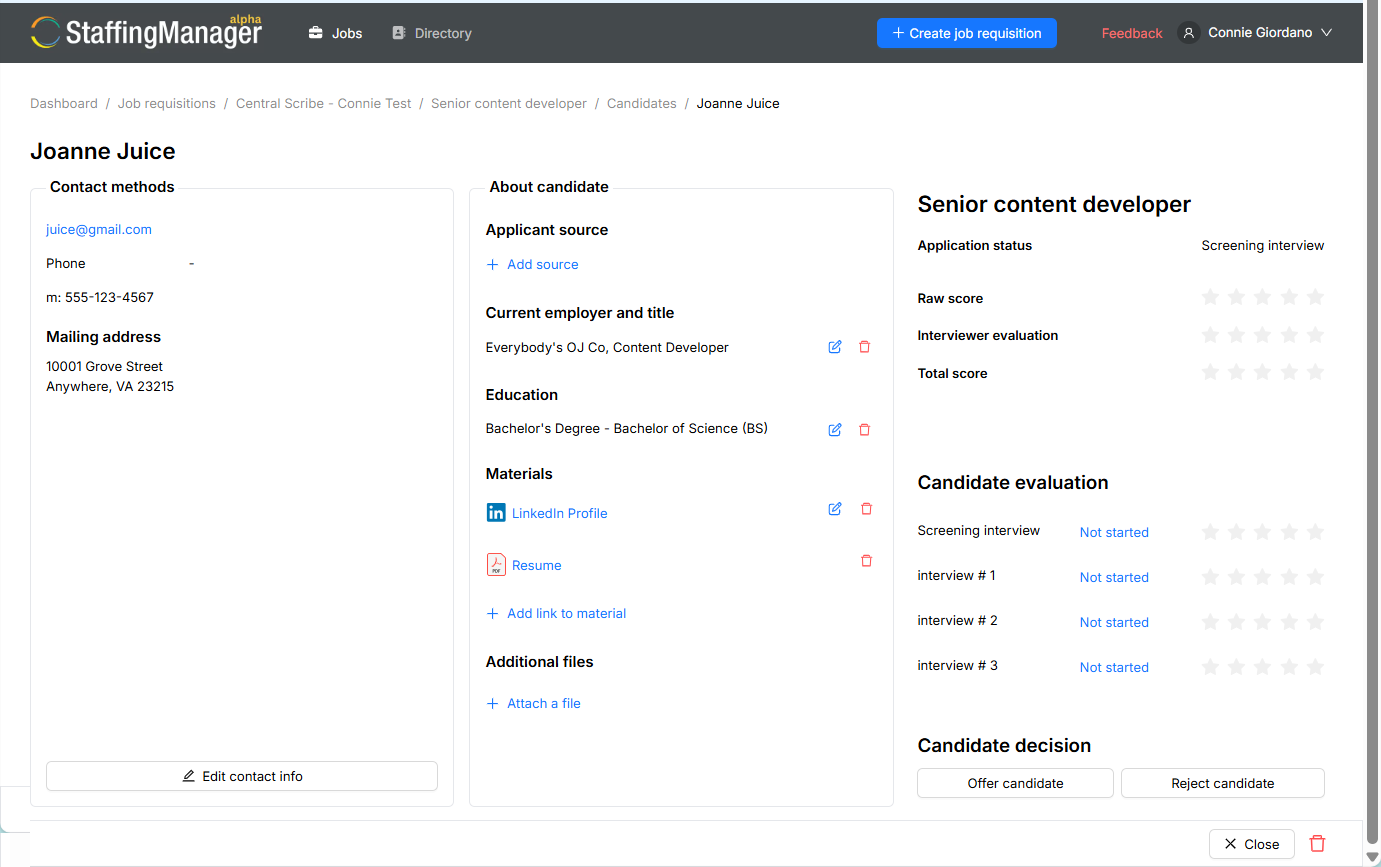This screenshot has width=1381, height=867.
Task: Open interview # 1 Not started status
Action: (1114, 577)
